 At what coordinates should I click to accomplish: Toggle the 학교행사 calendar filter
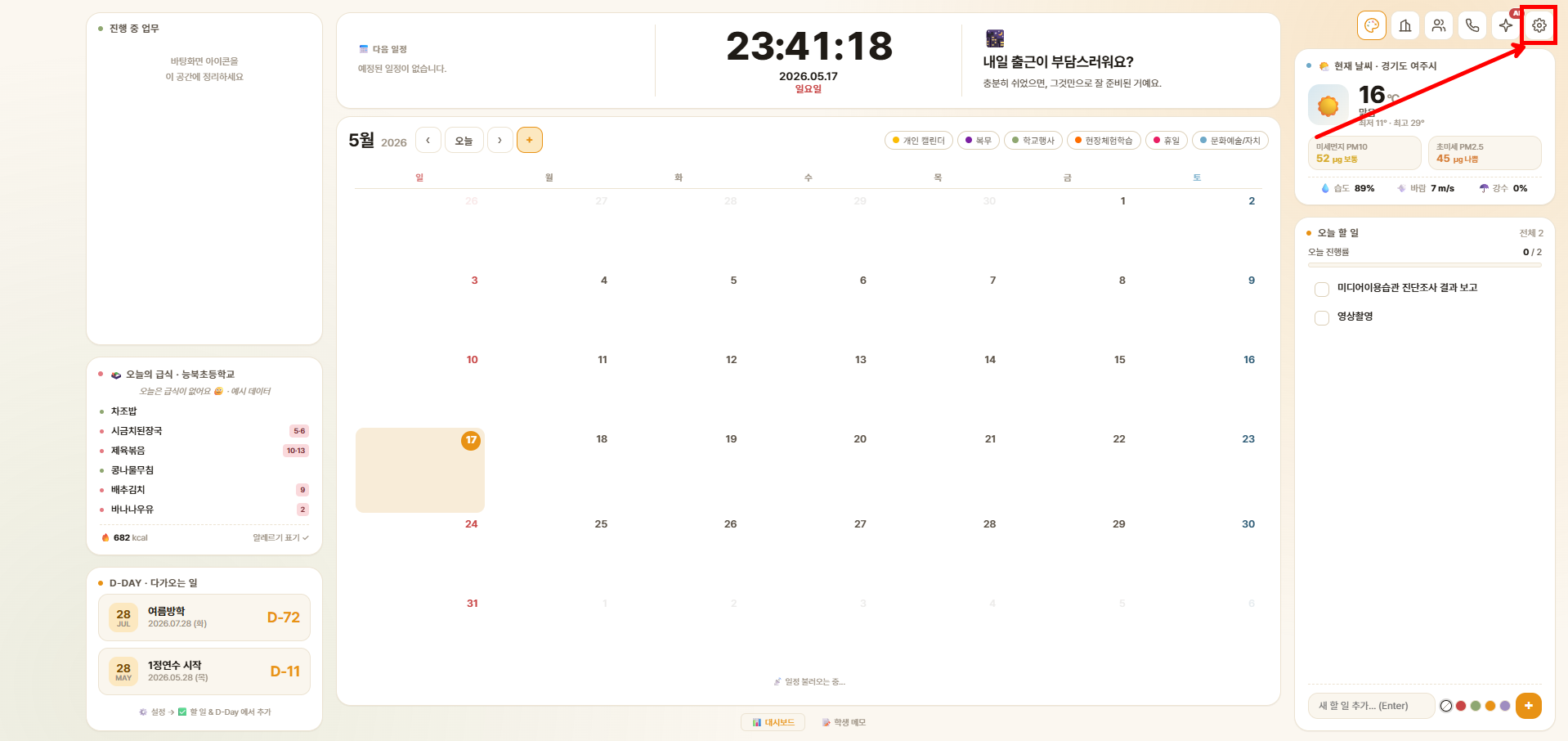click(x=1033, y=141)
